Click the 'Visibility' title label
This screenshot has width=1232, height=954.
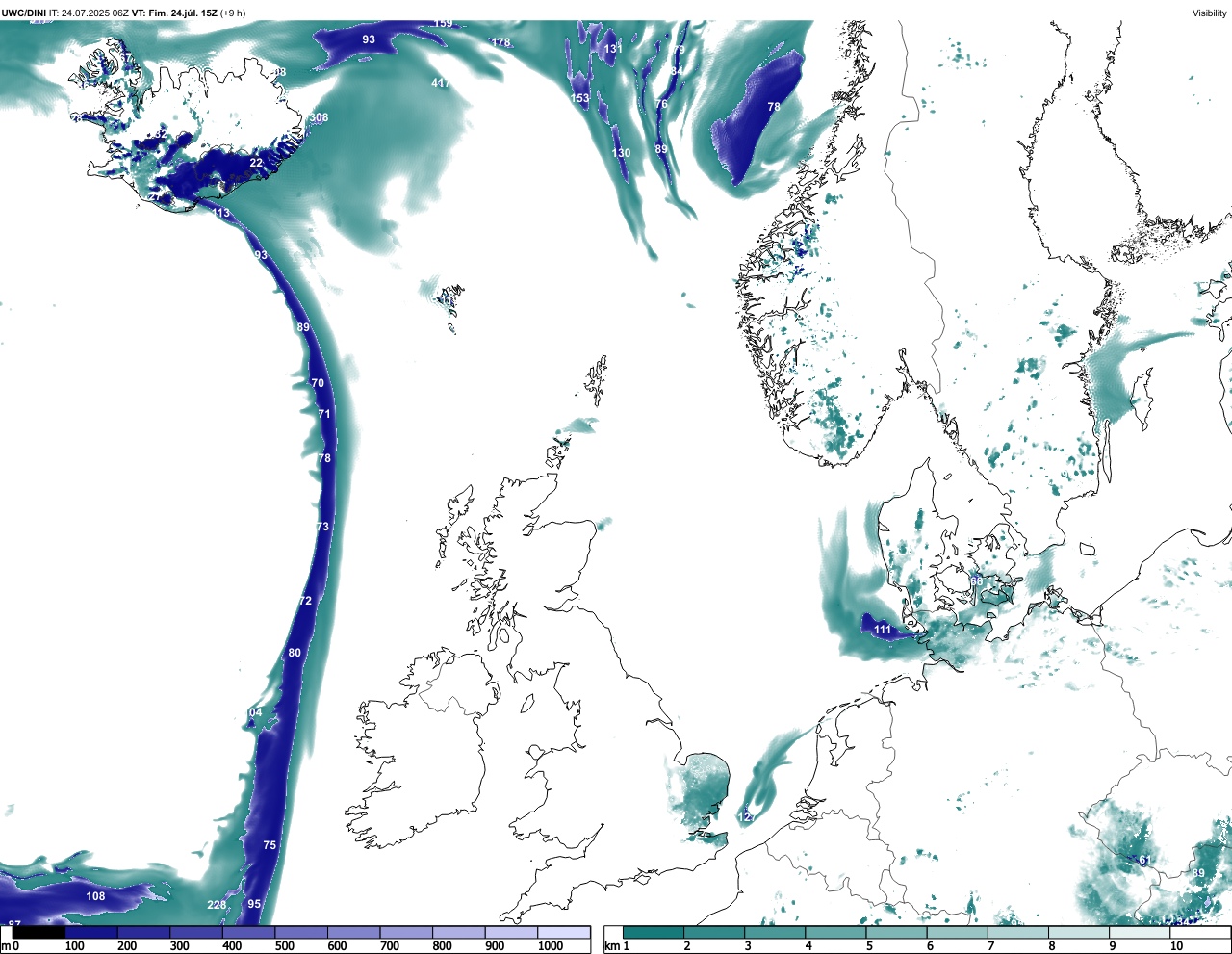(x=1209, y=13)
